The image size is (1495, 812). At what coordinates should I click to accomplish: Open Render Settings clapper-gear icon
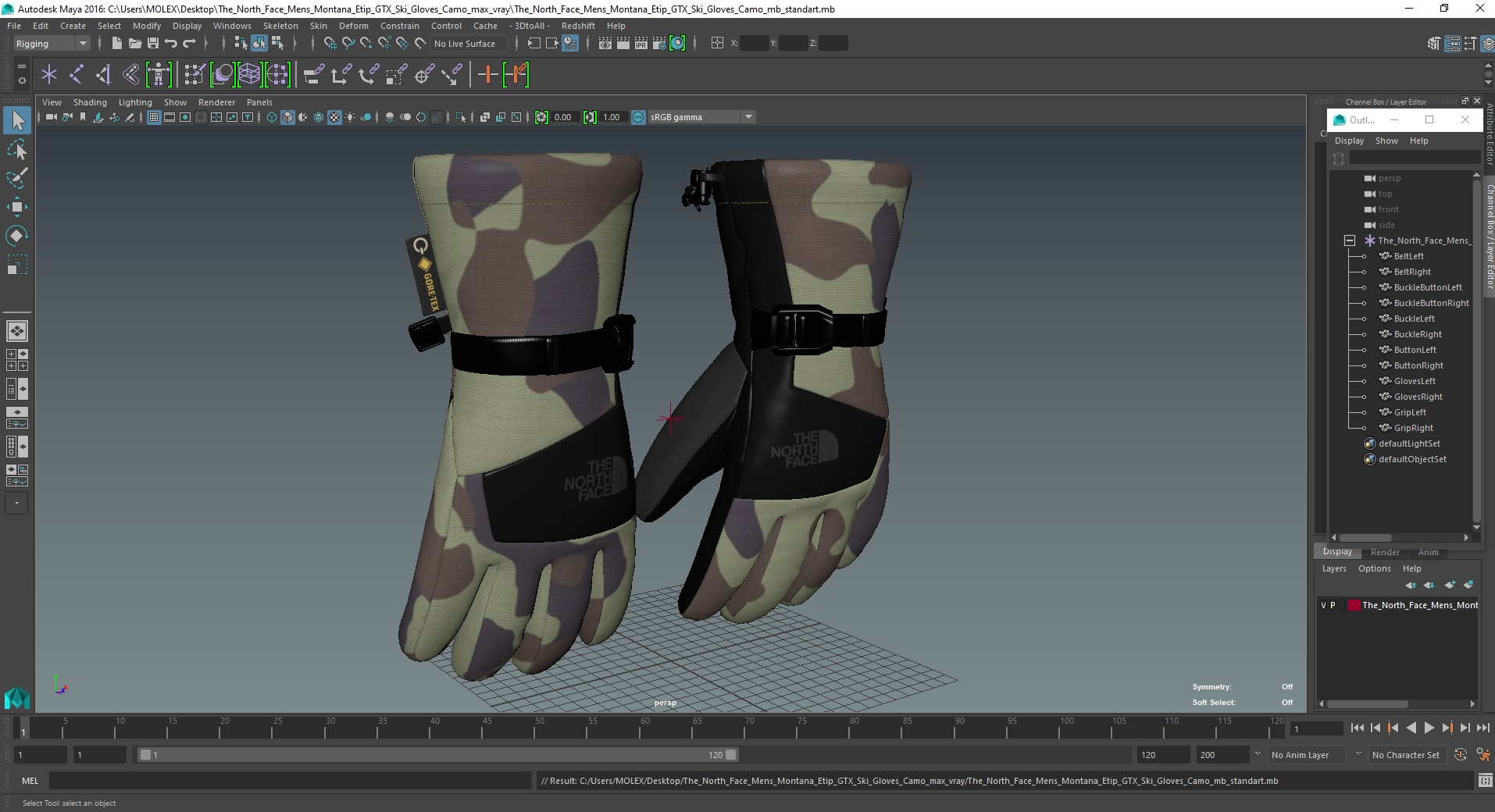[x=659, y=44]
